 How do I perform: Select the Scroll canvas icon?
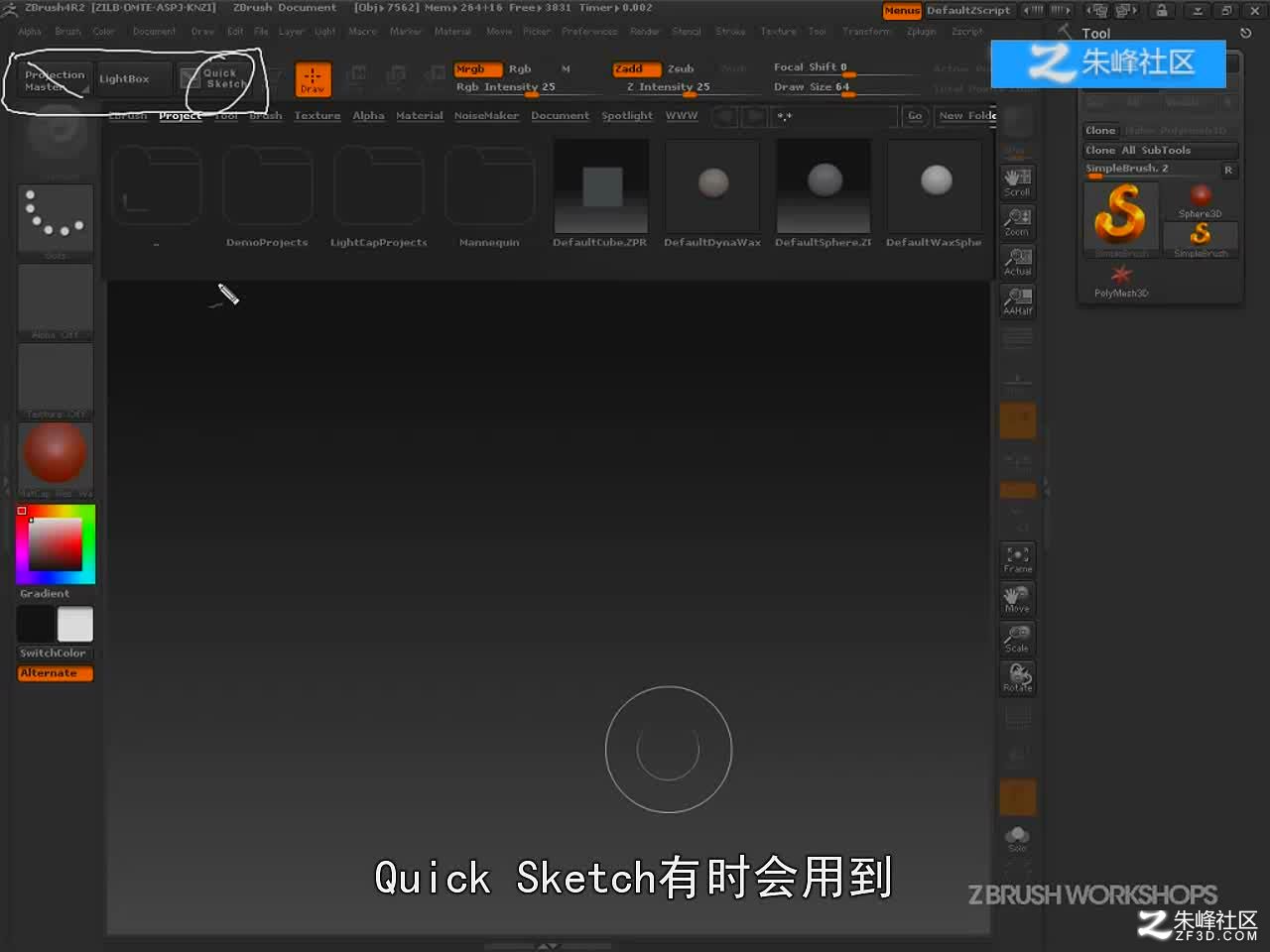(x=1017, y=182)
